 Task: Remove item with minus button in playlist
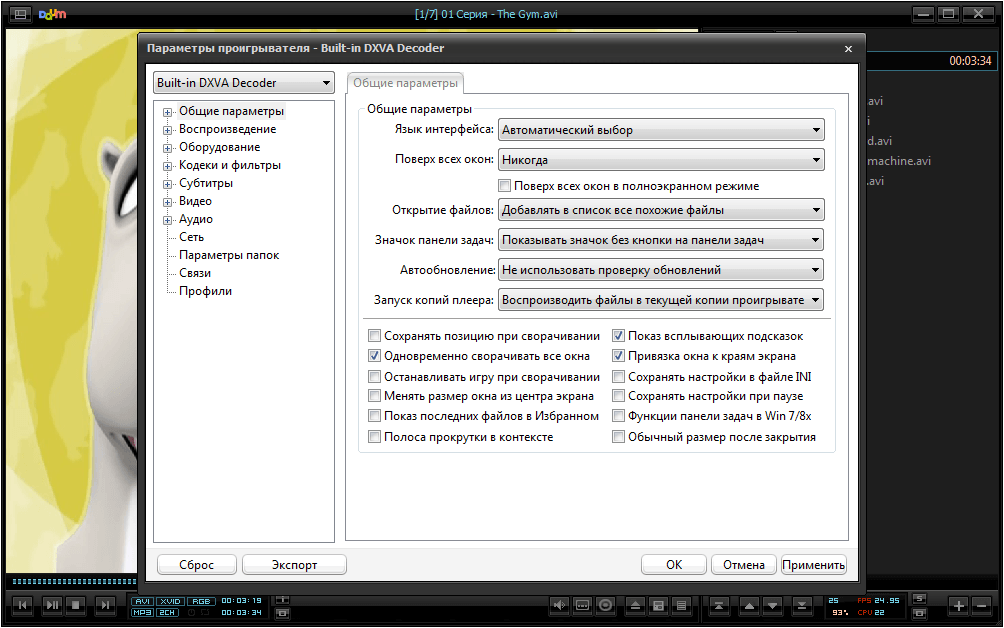tap(982, 605)
